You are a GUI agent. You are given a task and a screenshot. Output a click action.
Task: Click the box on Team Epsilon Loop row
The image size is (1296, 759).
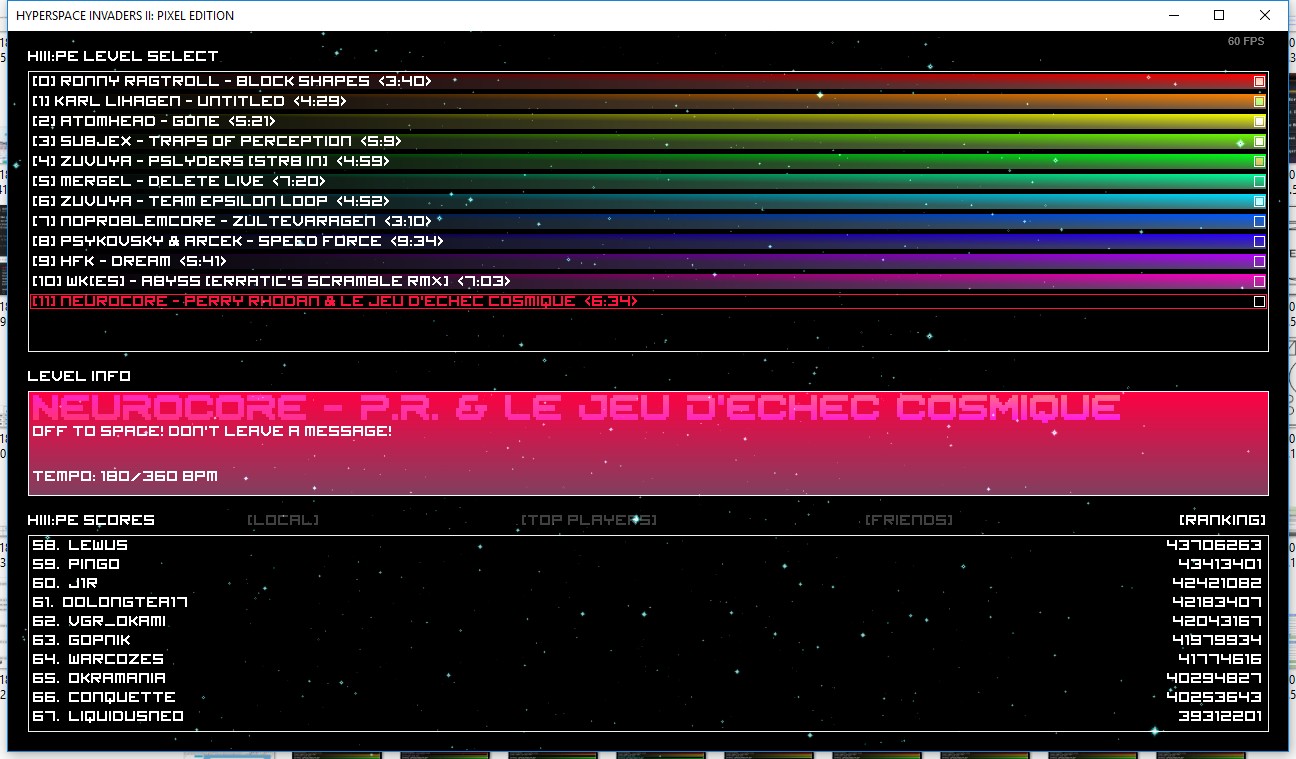(x=1259, y=201)
